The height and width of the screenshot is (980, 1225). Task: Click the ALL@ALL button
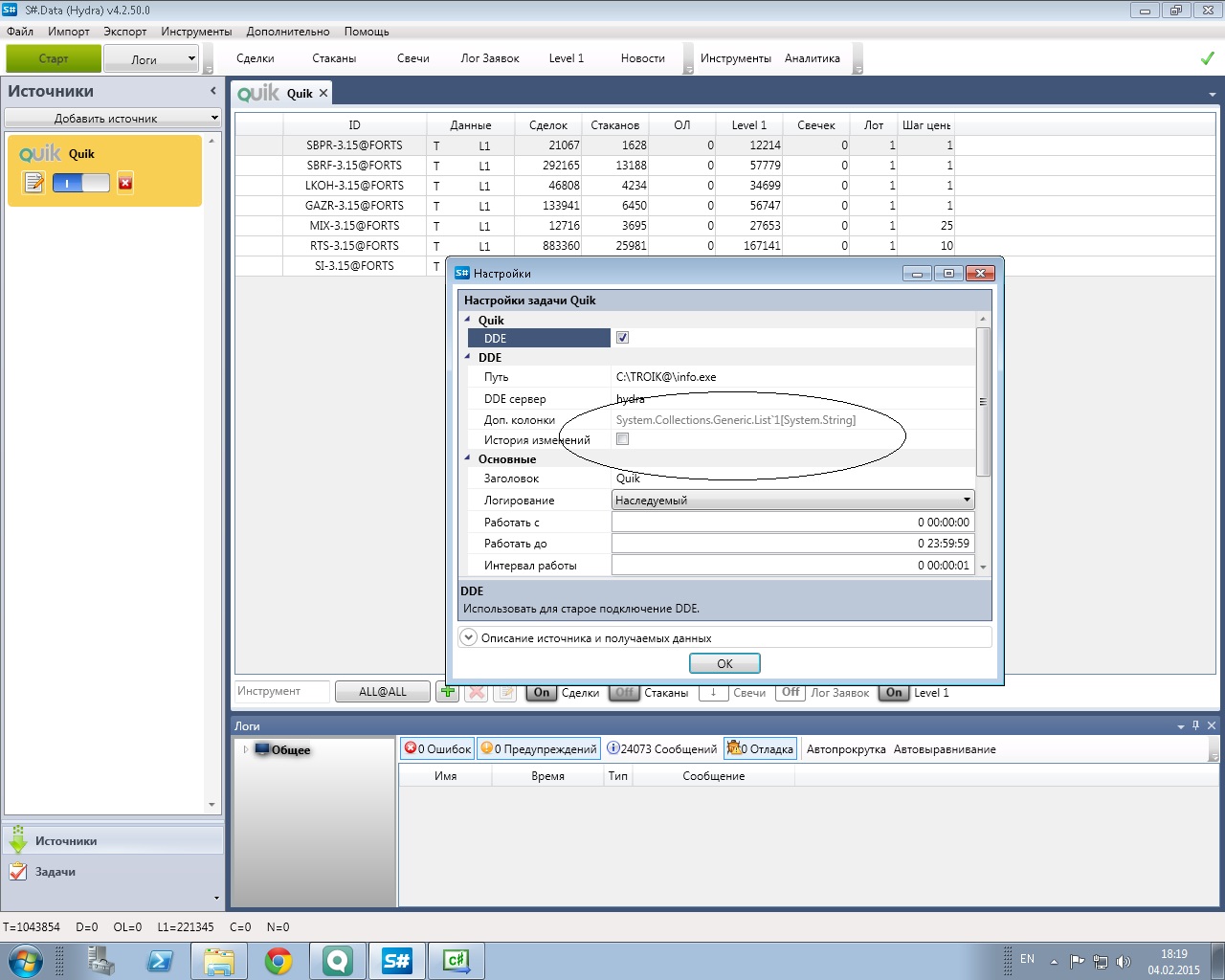point(383,692)
